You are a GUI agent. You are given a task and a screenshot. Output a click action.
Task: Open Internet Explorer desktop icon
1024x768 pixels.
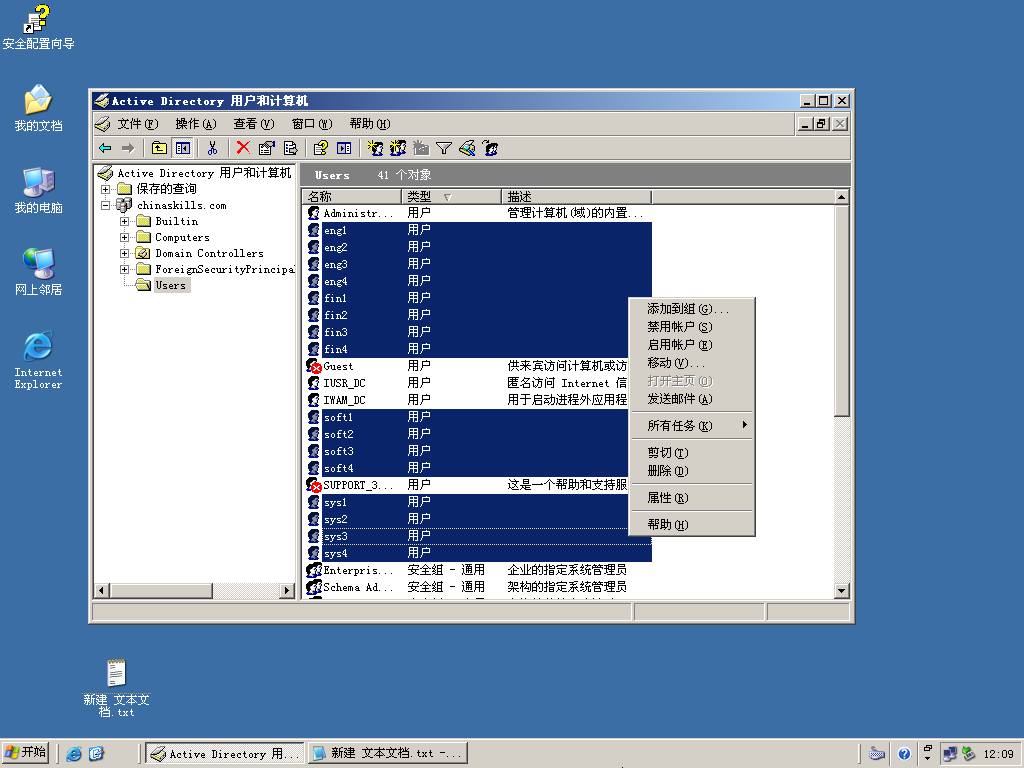39,360
